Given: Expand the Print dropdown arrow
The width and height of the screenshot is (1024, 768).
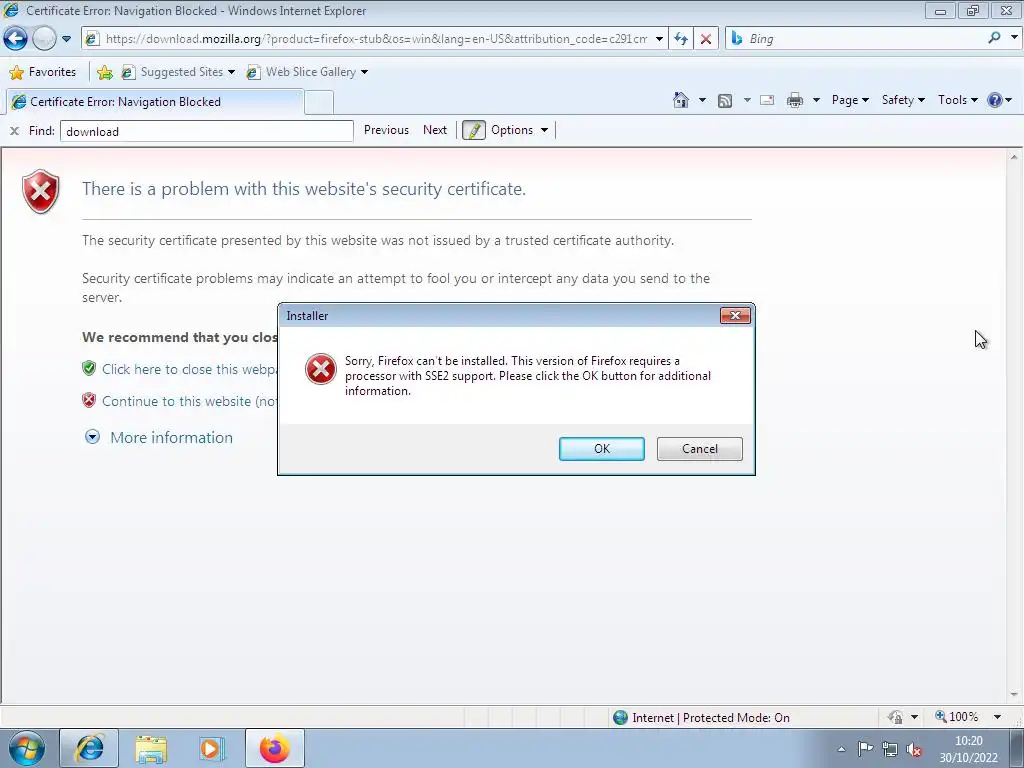Looking at the screenshot, I should pos(816,100).
